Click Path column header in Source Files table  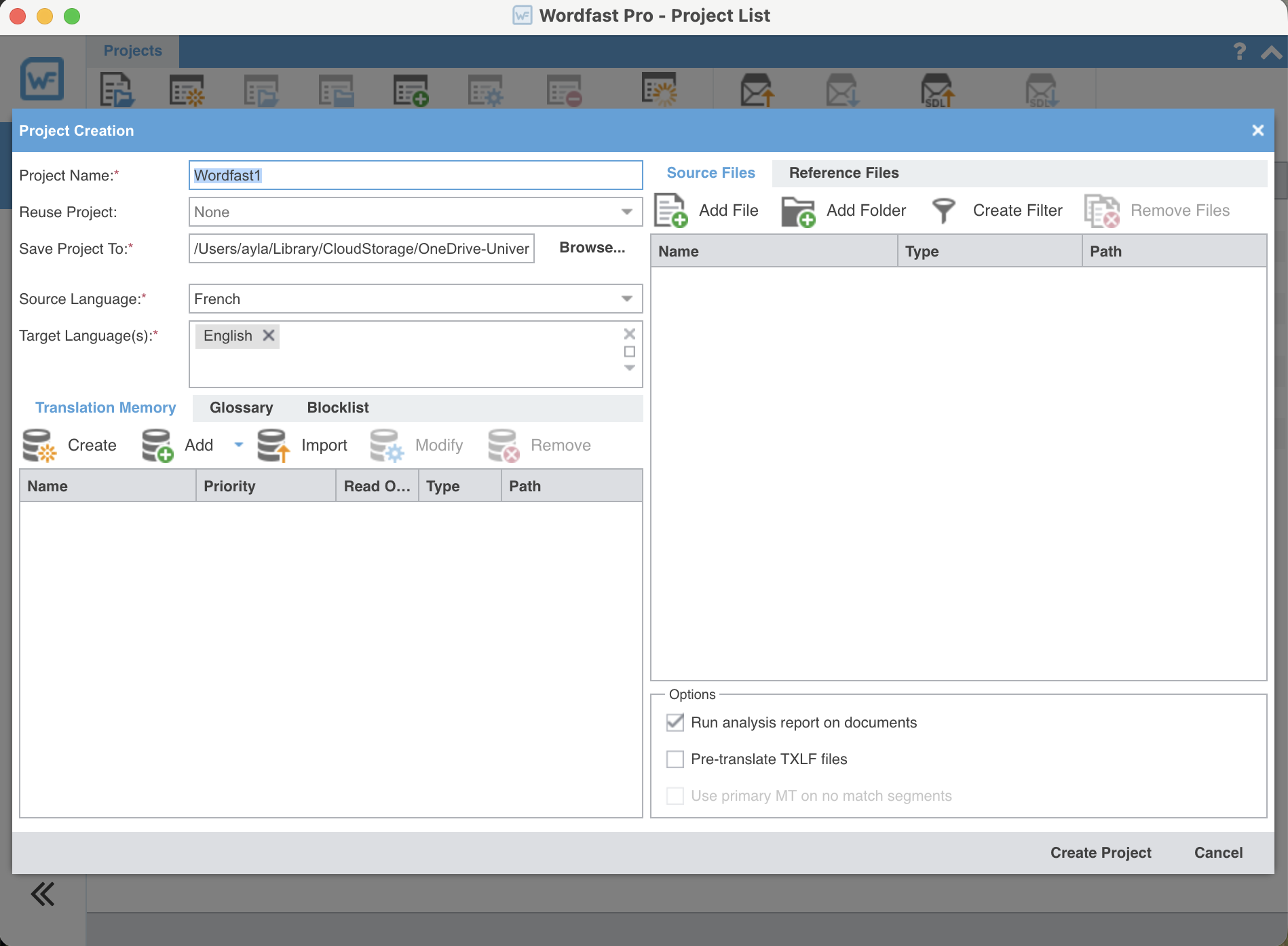pyautogui.click(x=1174, y=251)
